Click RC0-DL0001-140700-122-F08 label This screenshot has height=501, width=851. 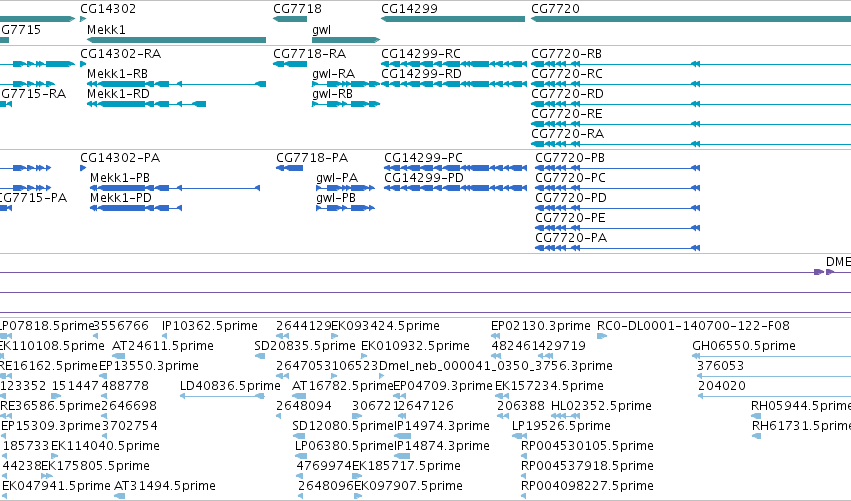[693, 326]
